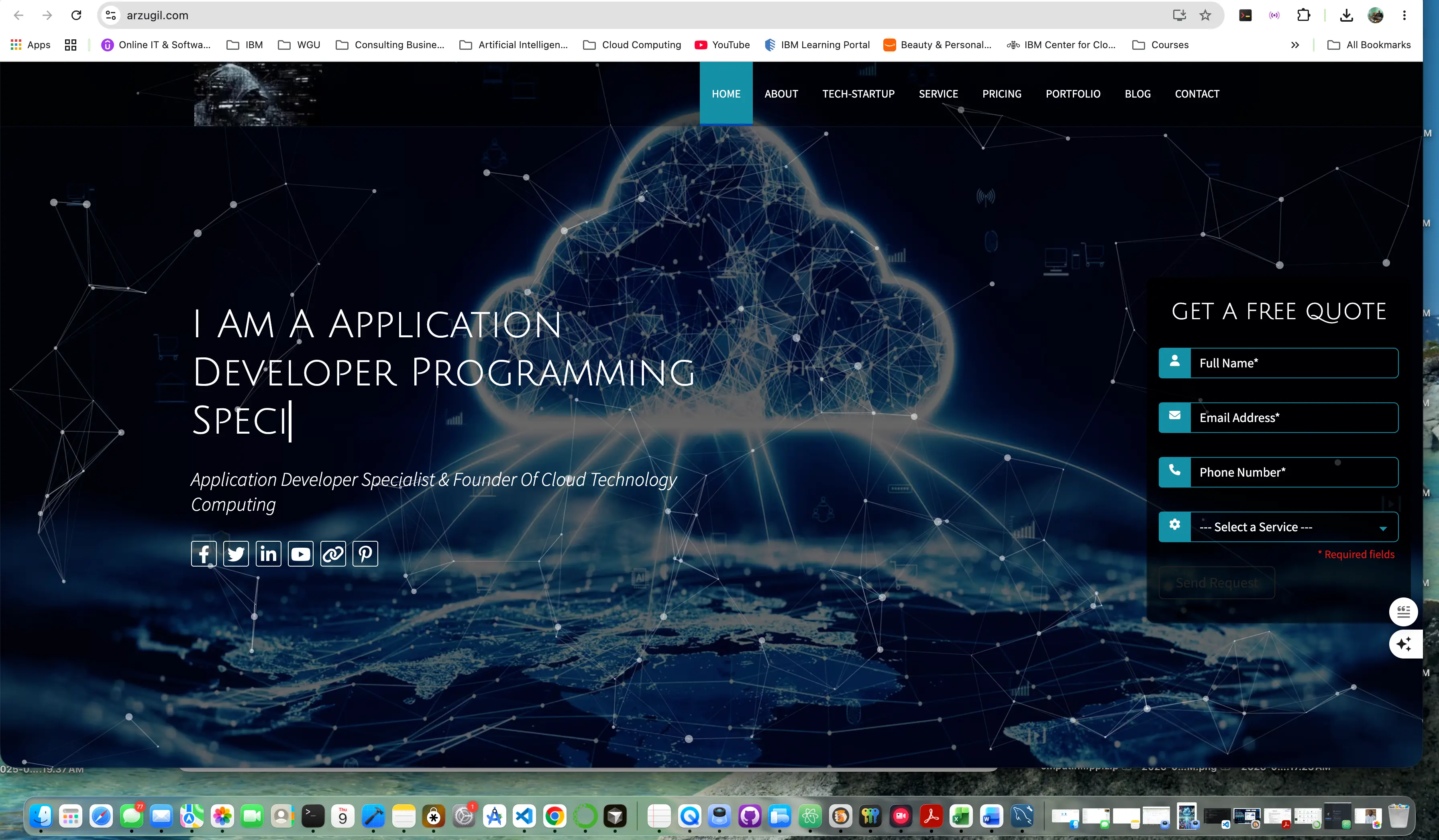This screenshot has height=840, width=1439.
Task: Open the BLOG menu item
Action: [x=1137, y=94]
